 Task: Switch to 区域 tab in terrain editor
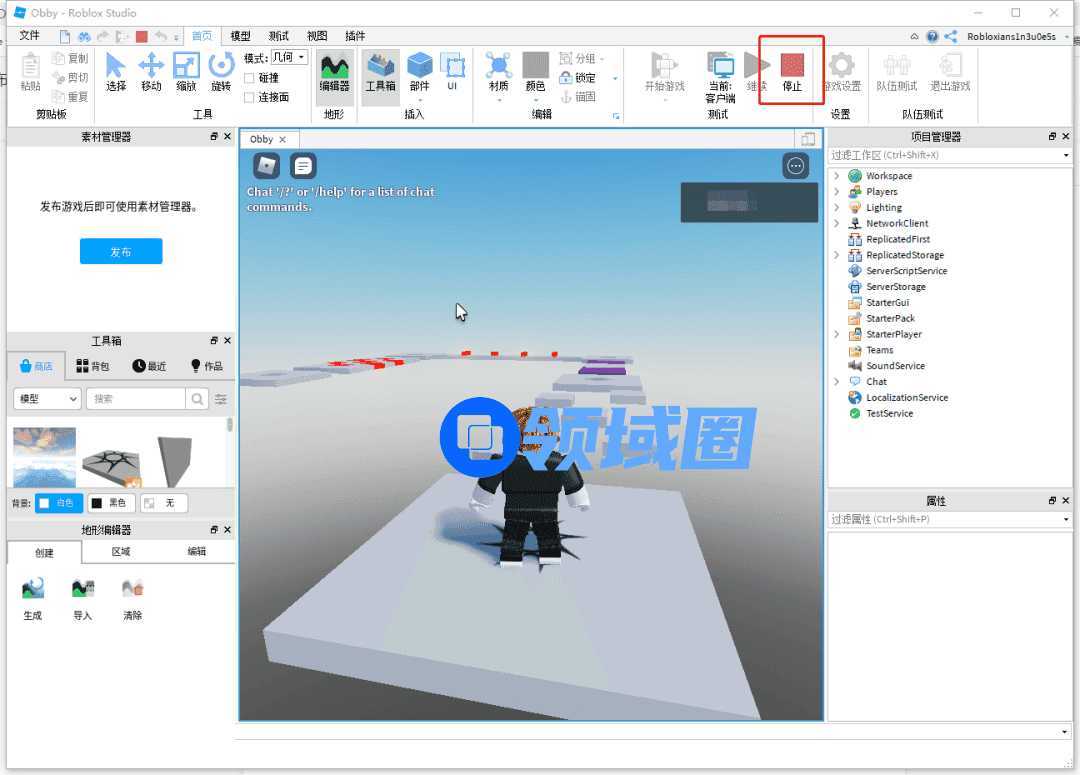(x=121, y=552)
